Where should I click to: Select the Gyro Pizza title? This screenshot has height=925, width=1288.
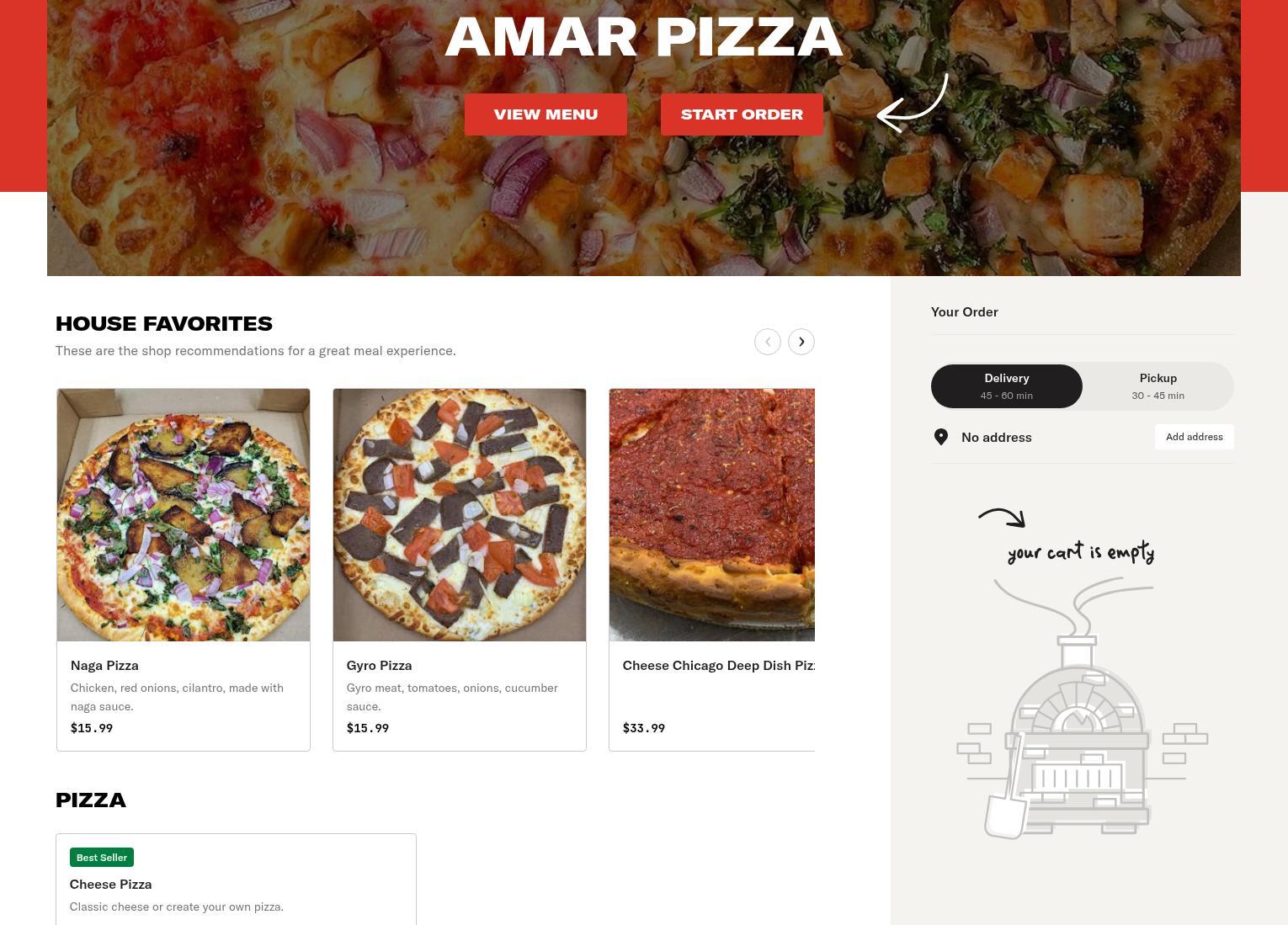(379, 666)
